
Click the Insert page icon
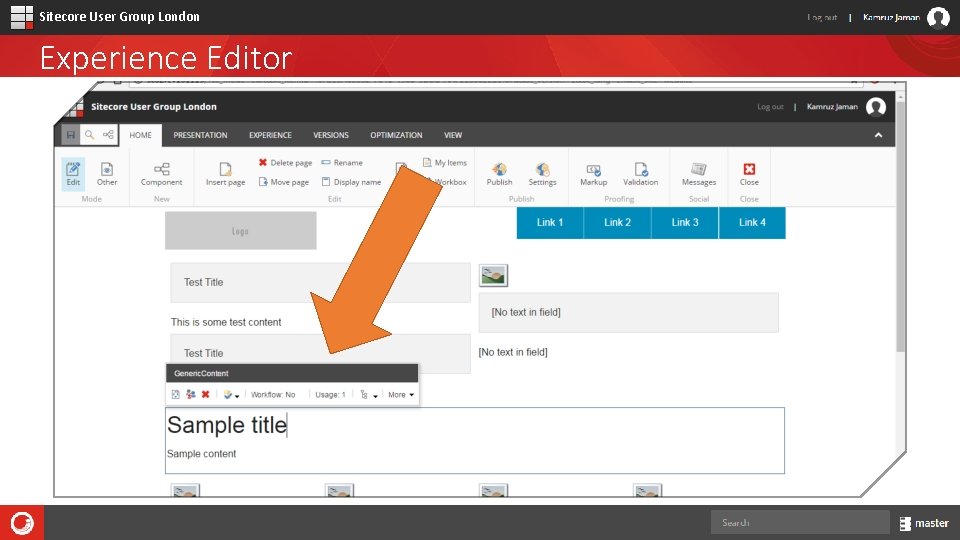[x=225, y=174]
